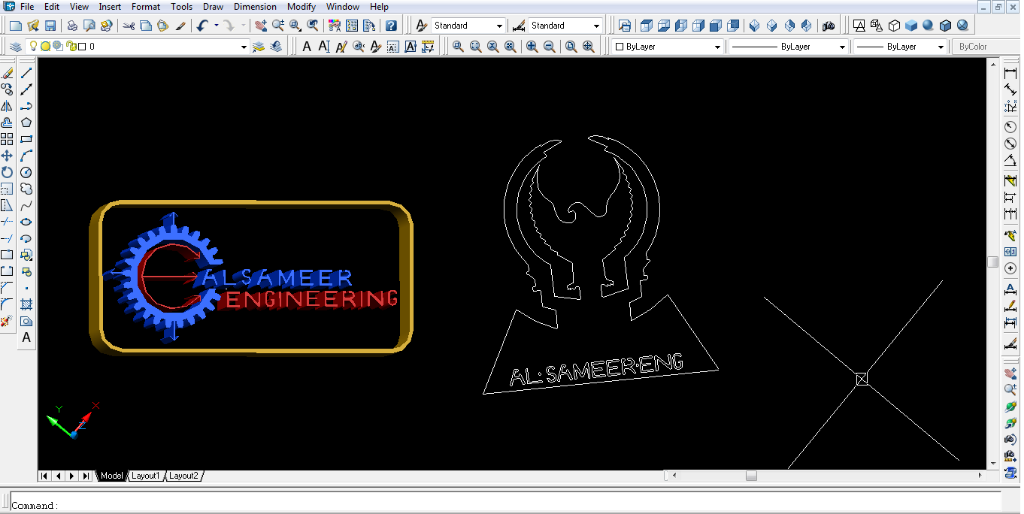Choose the Circle drawing tool
The height and width of the screenshot is (514, 1024).
click(x=26, y=172)
